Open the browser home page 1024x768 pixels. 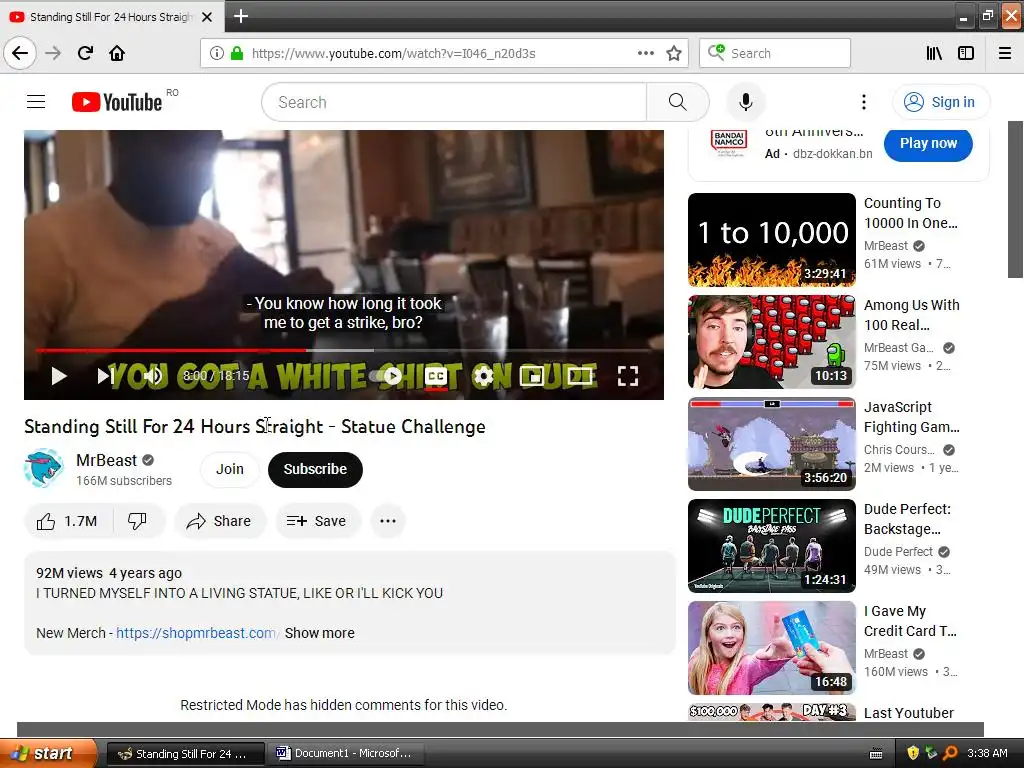[x=117, y=53]
